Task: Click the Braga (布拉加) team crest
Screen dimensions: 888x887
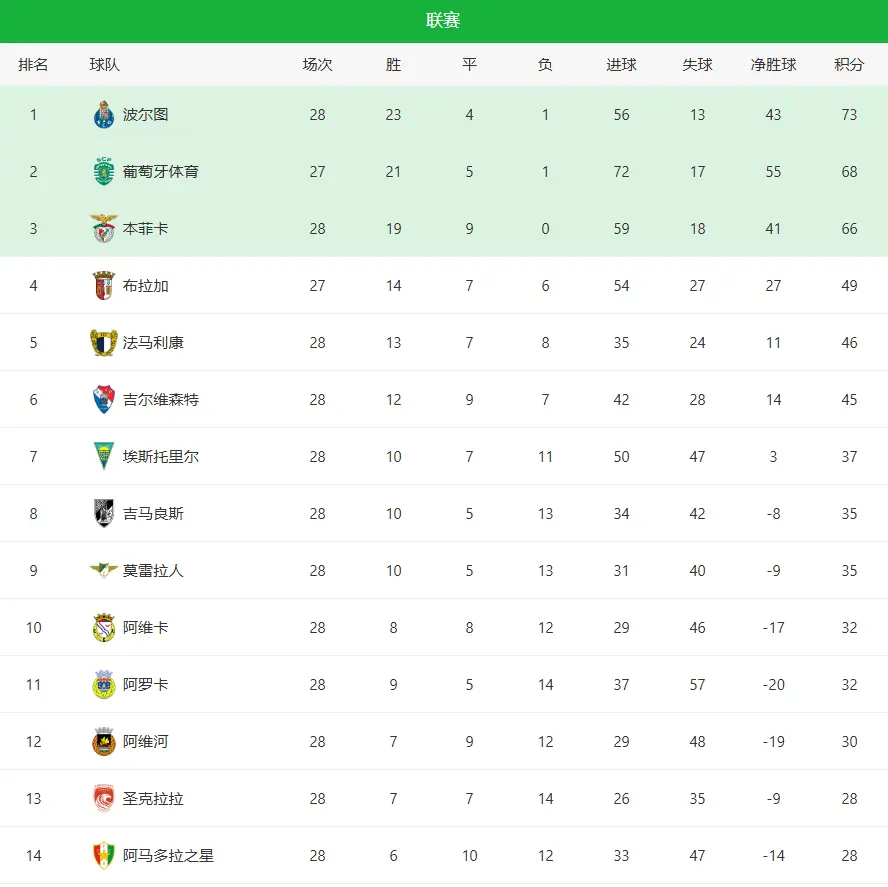Action: click(x=104, y=286)
